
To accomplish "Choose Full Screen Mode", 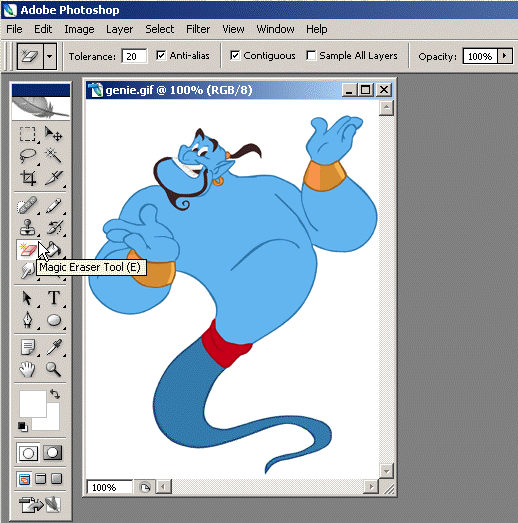I will [56, 479].
